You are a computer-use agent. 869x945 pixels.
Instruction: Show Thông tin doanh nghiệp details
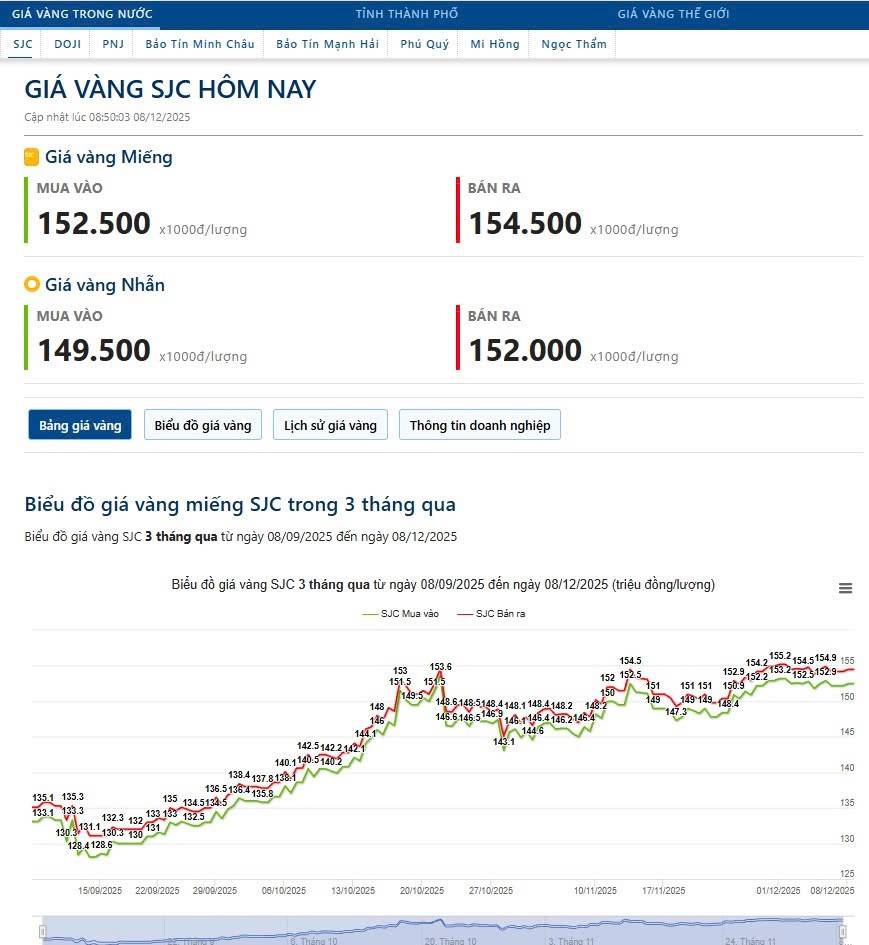pyautogui.click(x=480, y=425)
